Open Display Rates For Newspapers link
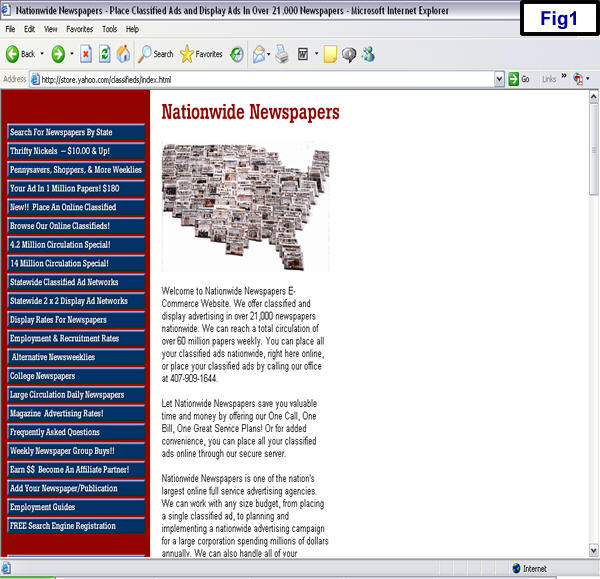Image resolution: width=600 pixels, height=579 pixels. click(76, 320)
